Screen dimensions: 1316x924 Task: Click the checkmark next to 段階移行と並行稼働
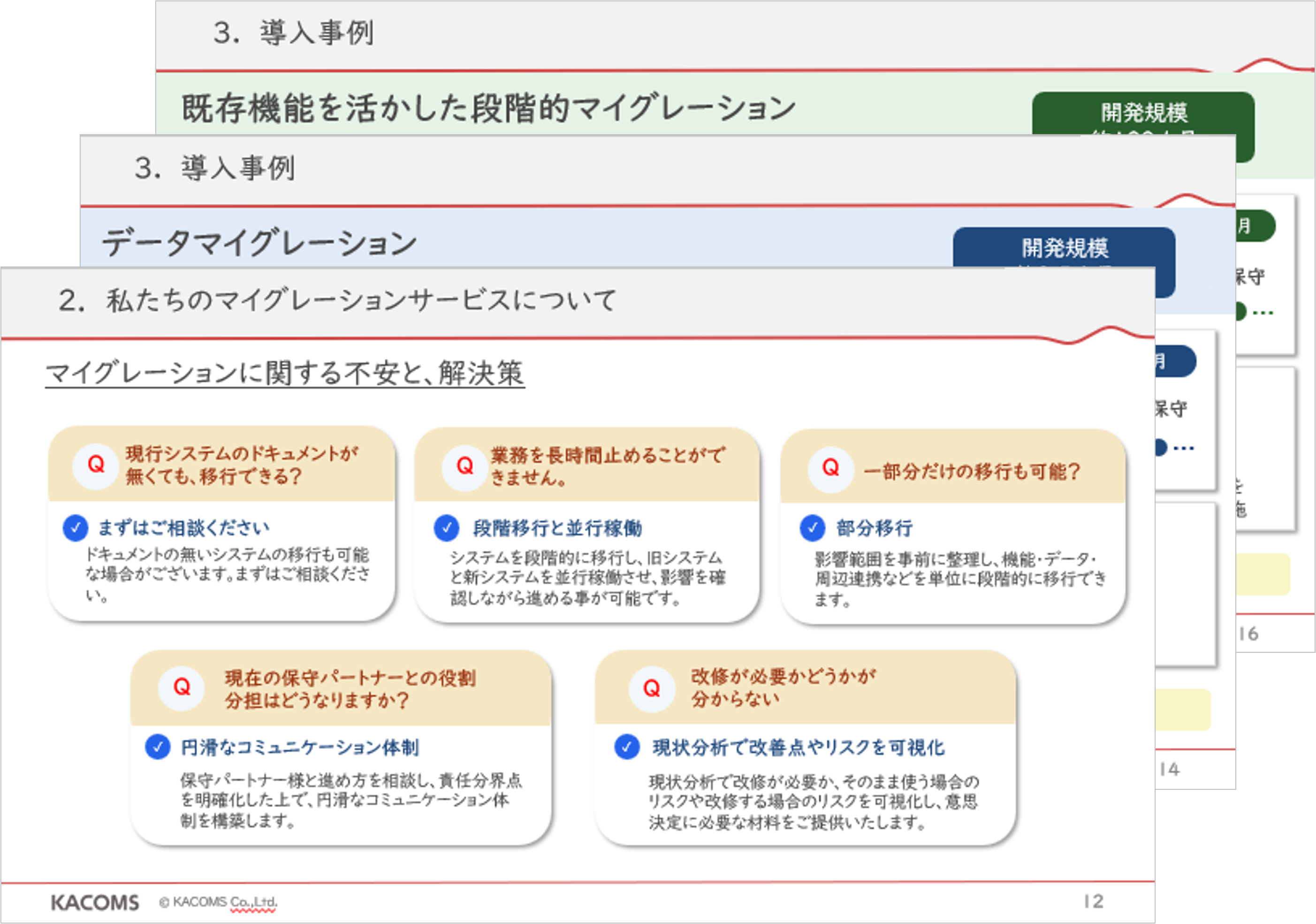click(447, 528)
